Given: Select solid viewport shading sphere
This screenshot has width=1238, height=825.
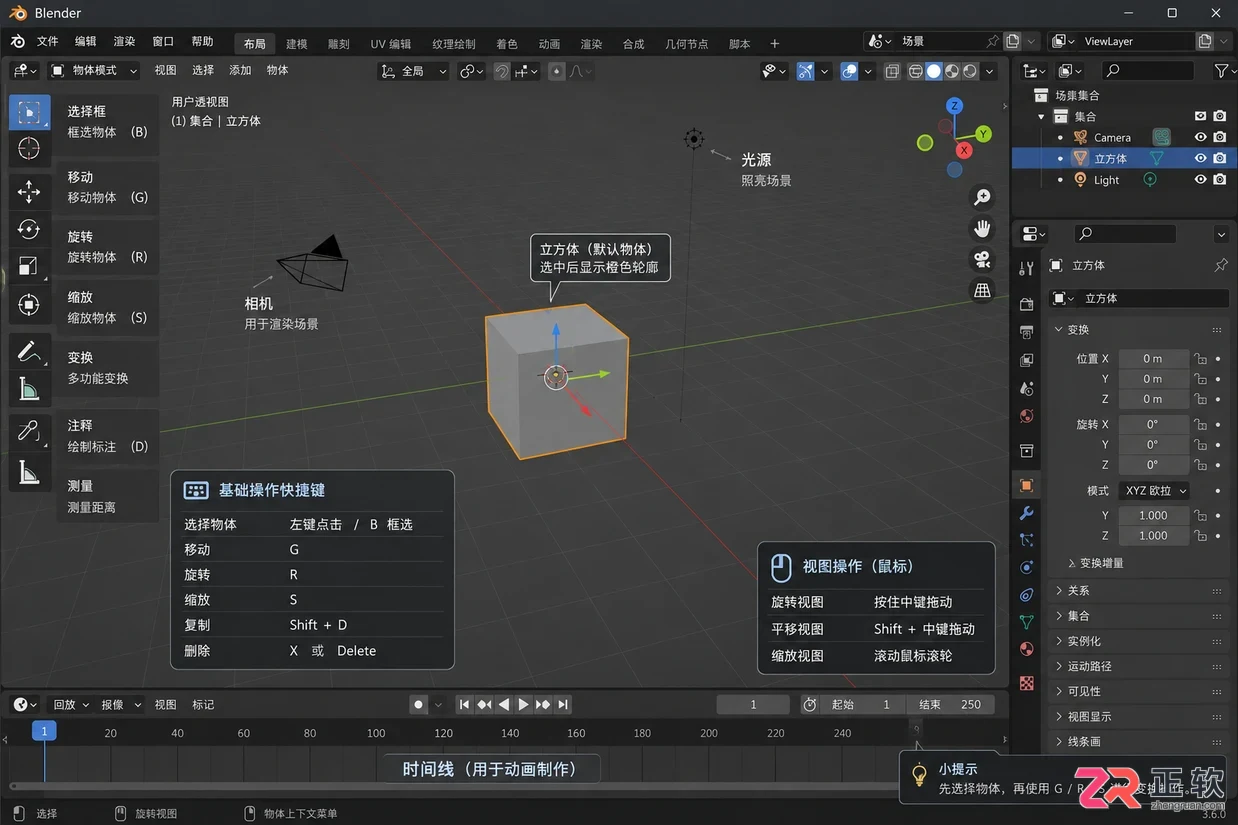Looking at the screenshot, I should (934, 71).
